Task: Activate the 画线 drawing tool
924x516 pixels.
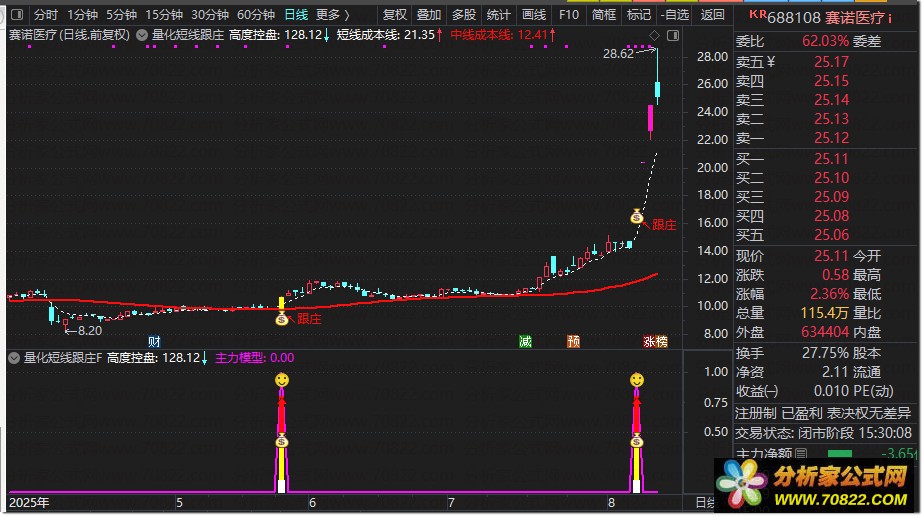Action: pos(534,15)
